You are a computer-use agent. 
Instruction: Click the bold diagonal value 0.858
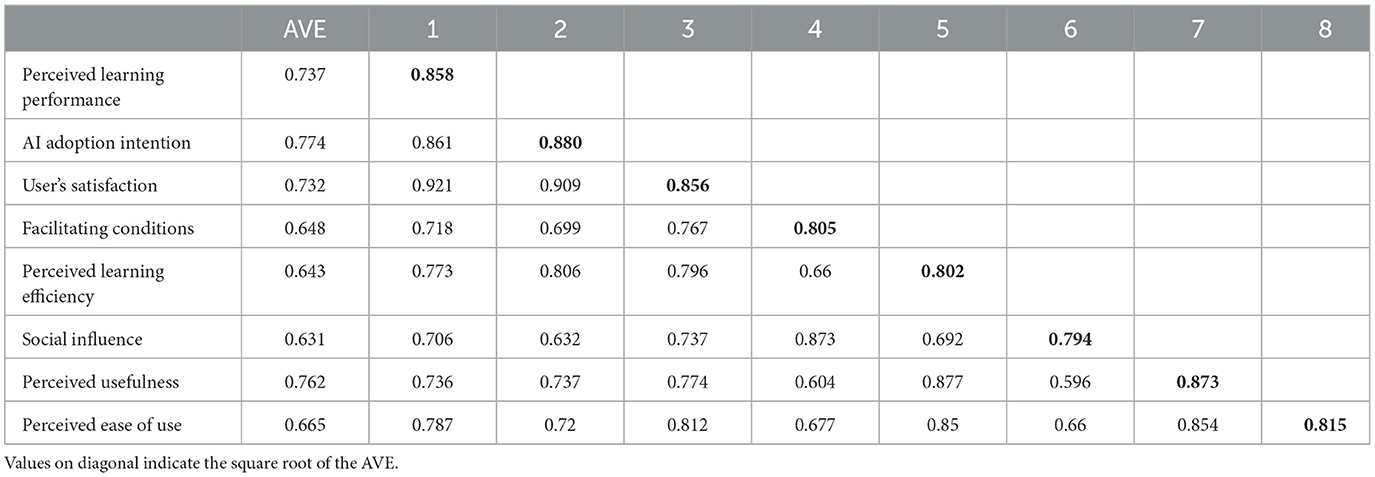(x=432, y=75)
